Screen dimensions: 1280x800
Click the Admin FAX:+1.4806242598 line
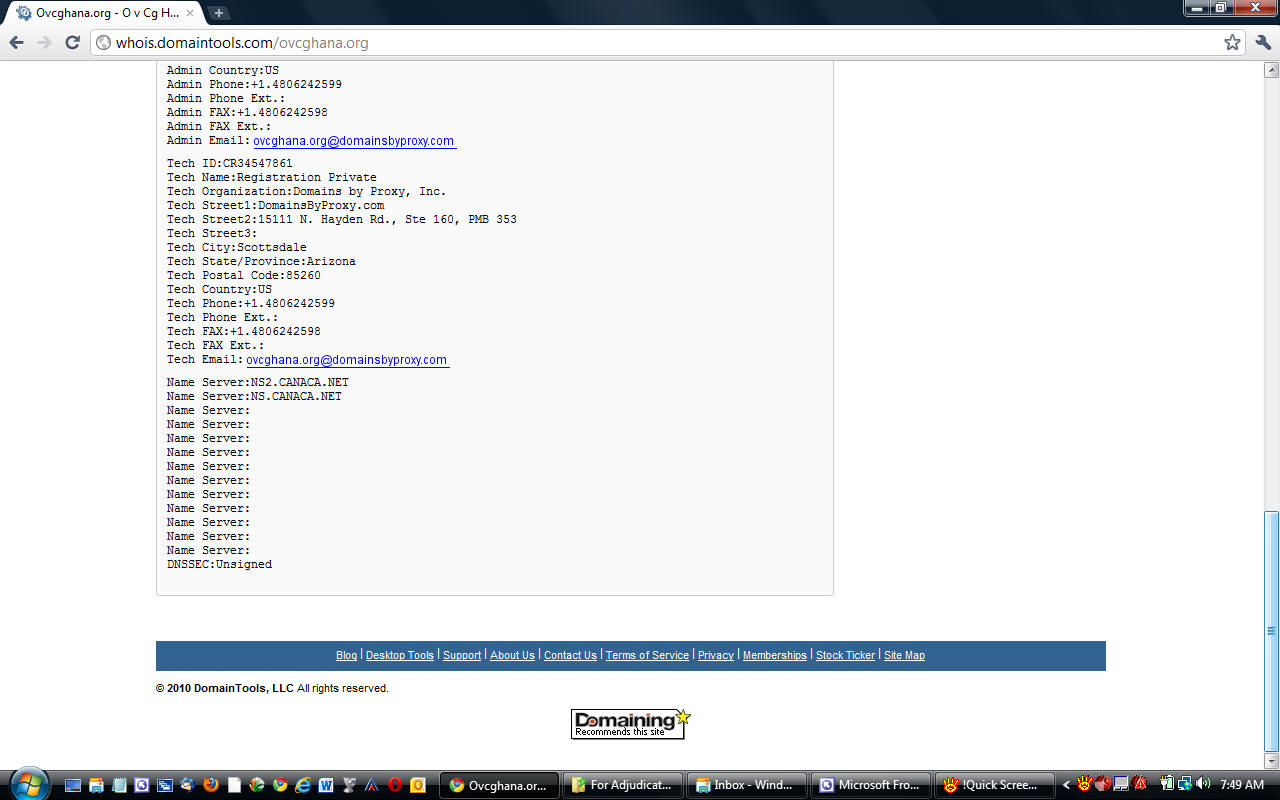click(247, 113)
